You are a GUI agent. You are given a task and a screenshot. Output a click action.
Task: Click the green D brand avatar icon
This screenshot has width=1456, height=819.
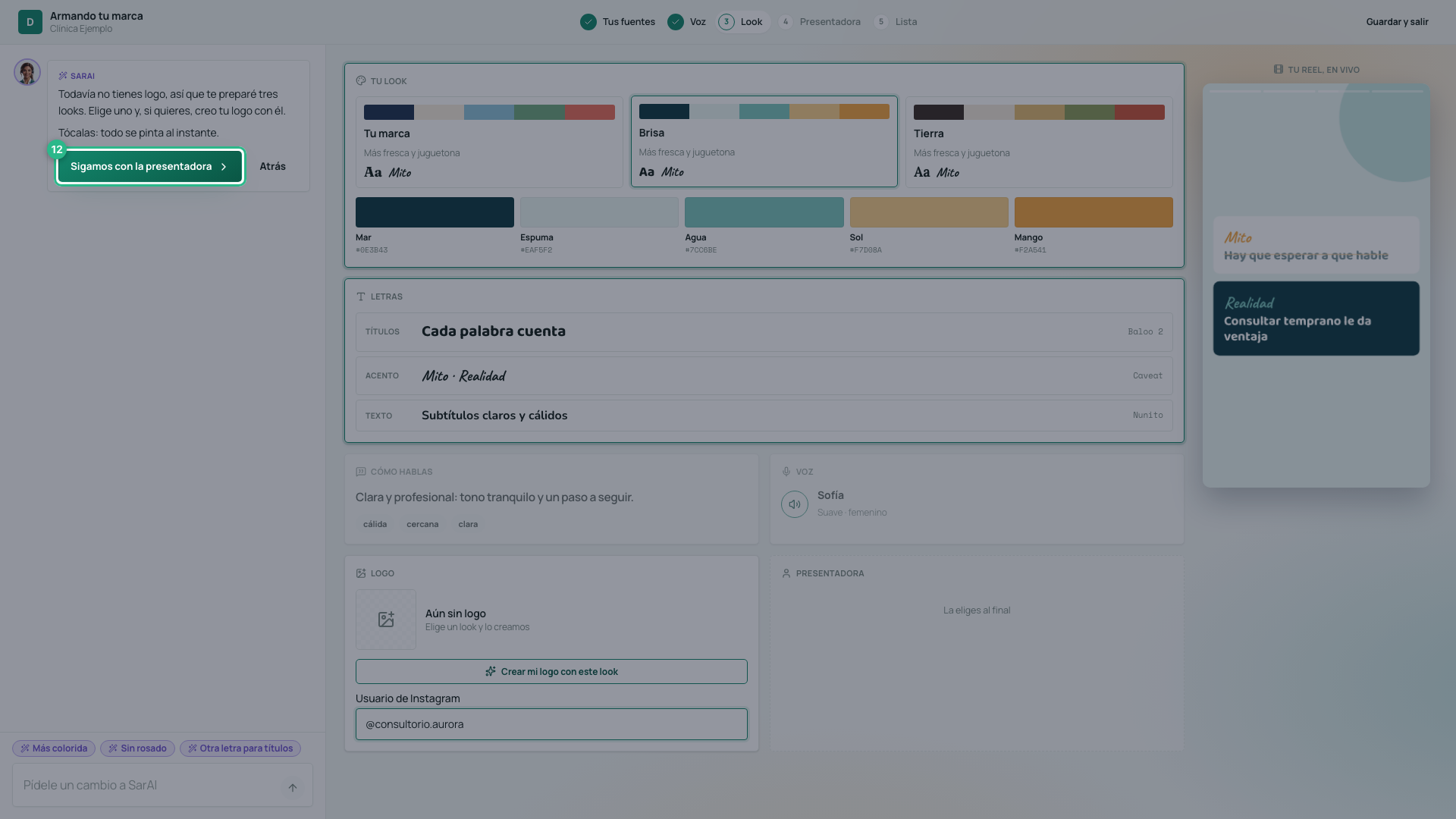[30, 22]
